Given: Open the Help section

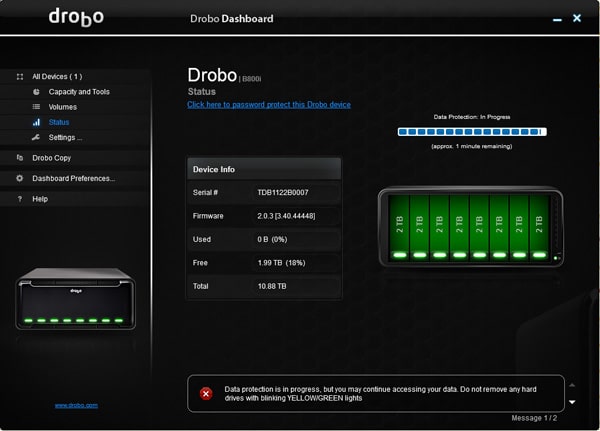Looking at the screenshot, I should tap(40, 199).
